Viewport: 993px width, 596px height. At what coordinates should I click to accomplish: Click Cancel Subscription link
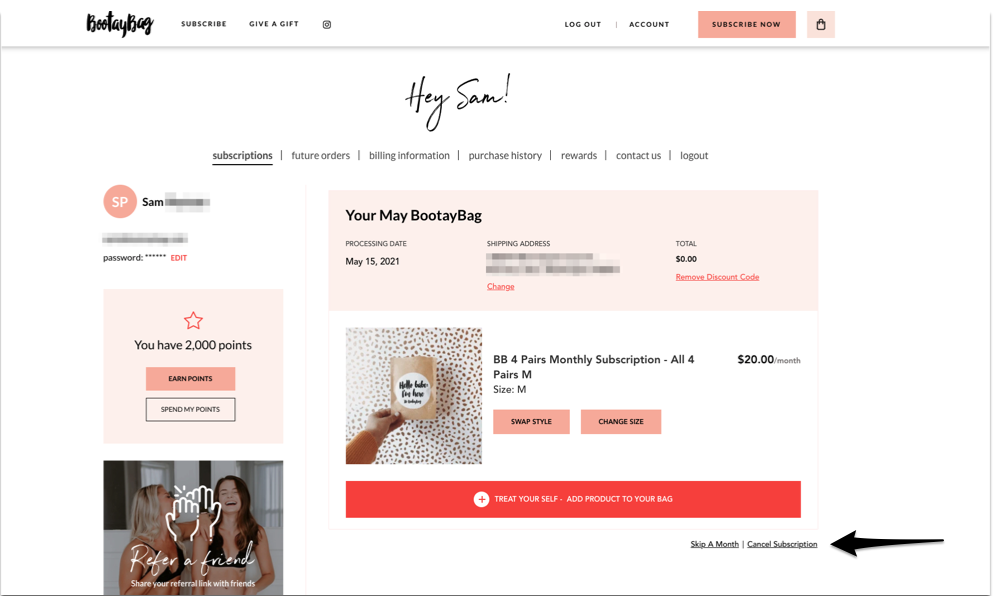coord(782,544)
